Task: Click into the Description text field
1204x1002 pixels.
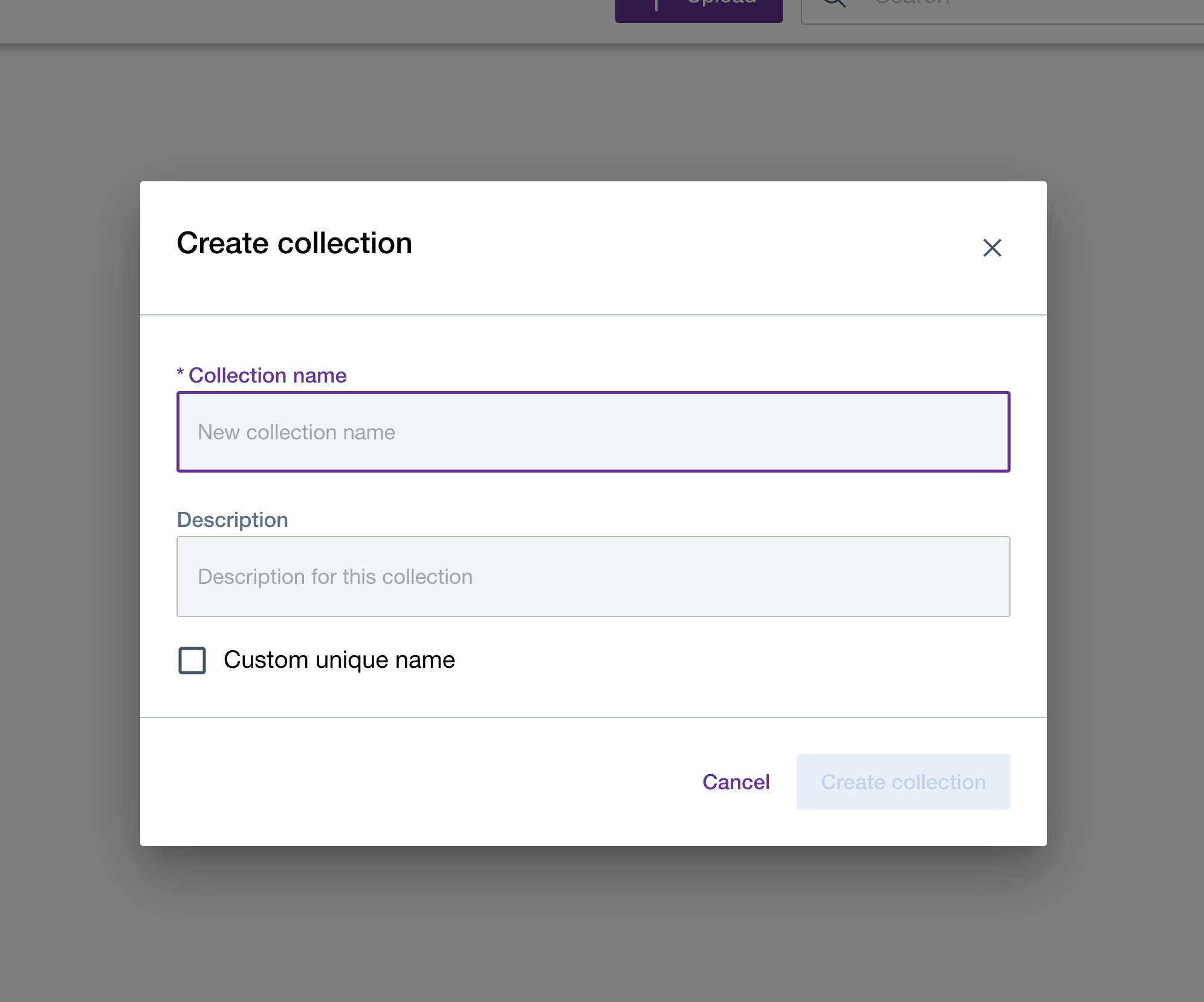Action: [x=593, y=577]
